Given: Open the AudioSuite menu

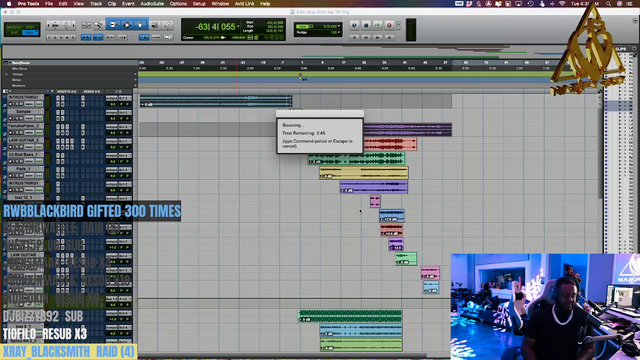Looking at the screenshot, I should pos(152,4).
